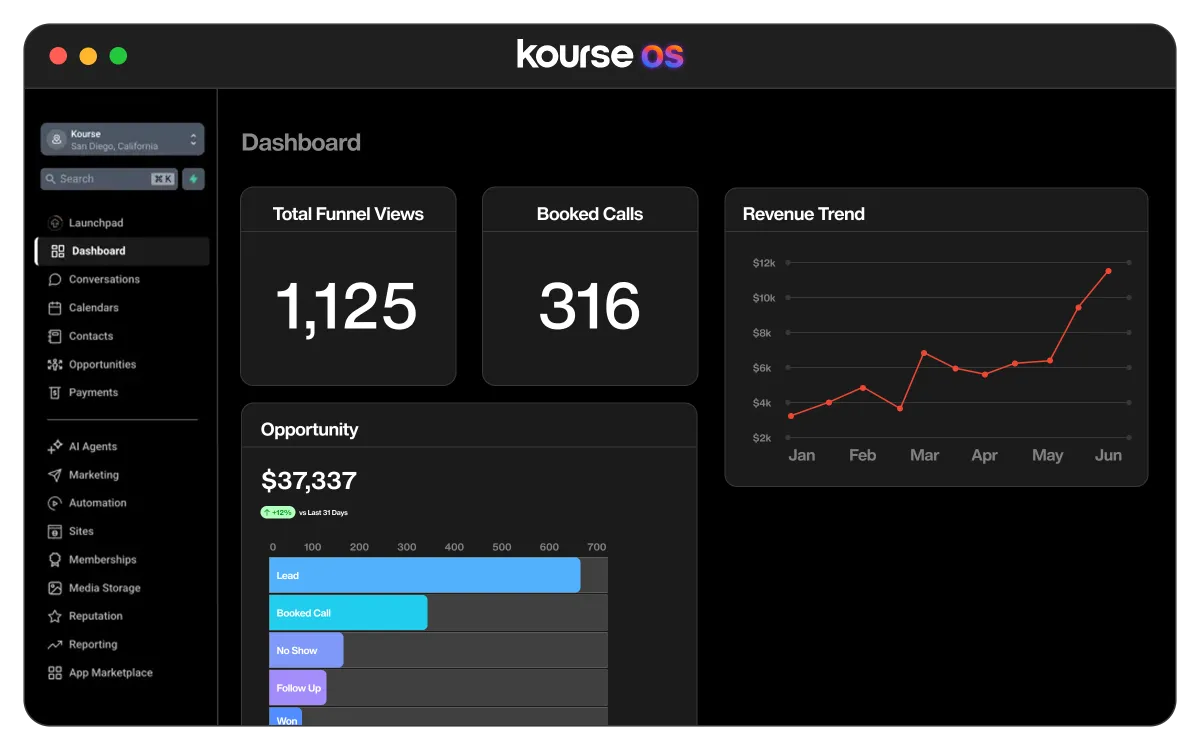Viewport: 1200px width, 750px height.
Task: Click the Jun data point on revenue line
Action: coord(1108,271)
